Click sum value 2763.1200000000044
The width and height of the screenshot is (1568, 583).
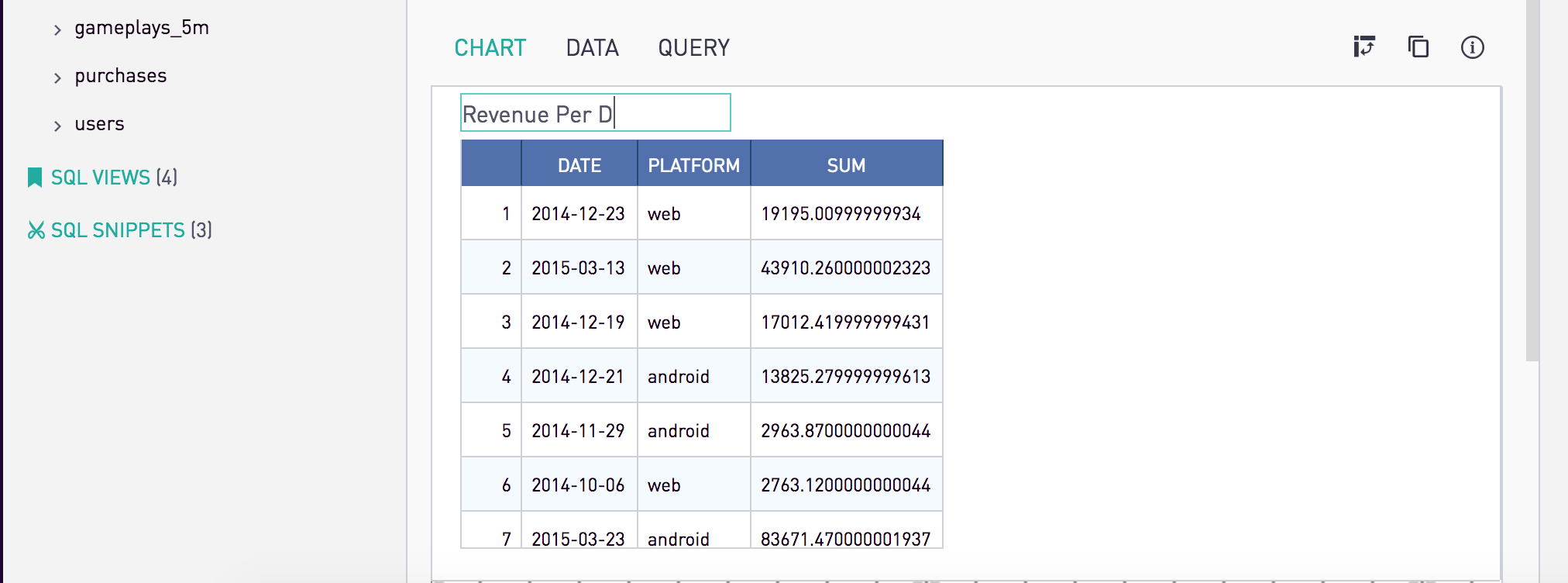click(x=846, y=485)
